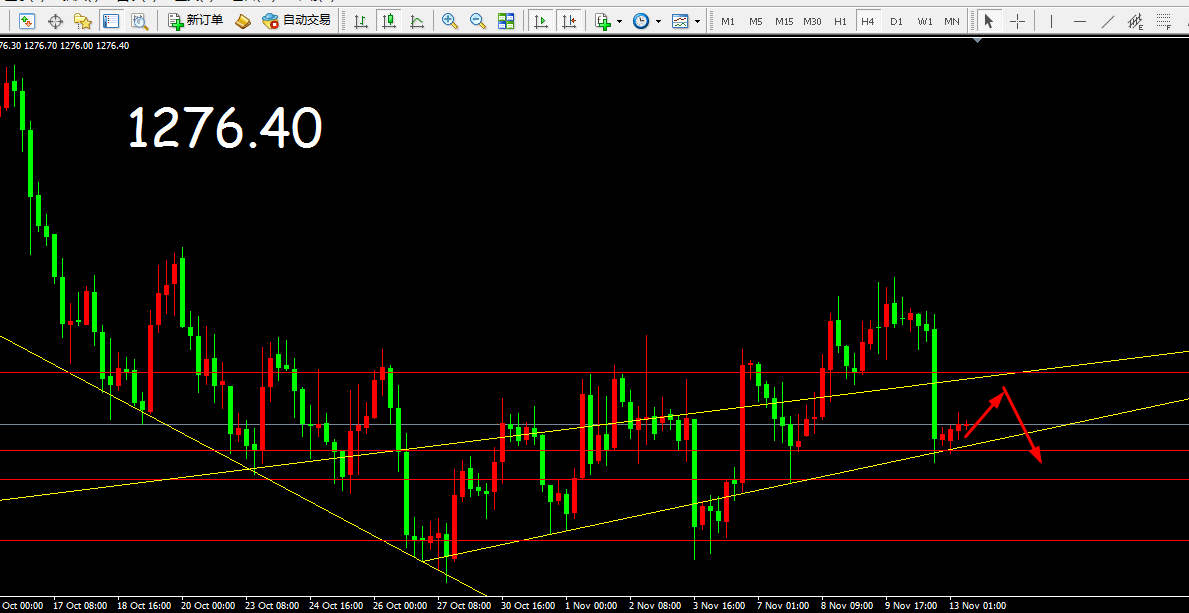Viewport: 1189px width, 613px height.
Task: Click the add indicators icon
Action: 604,21
